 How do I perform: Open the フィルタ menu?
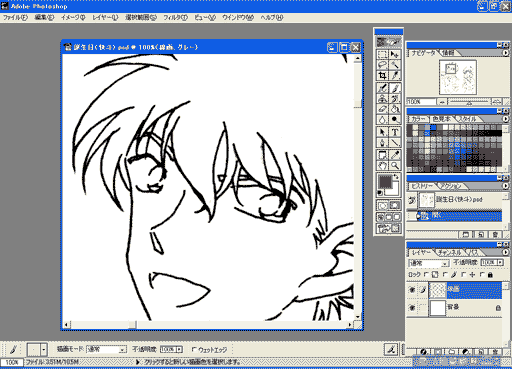(175, 17)
